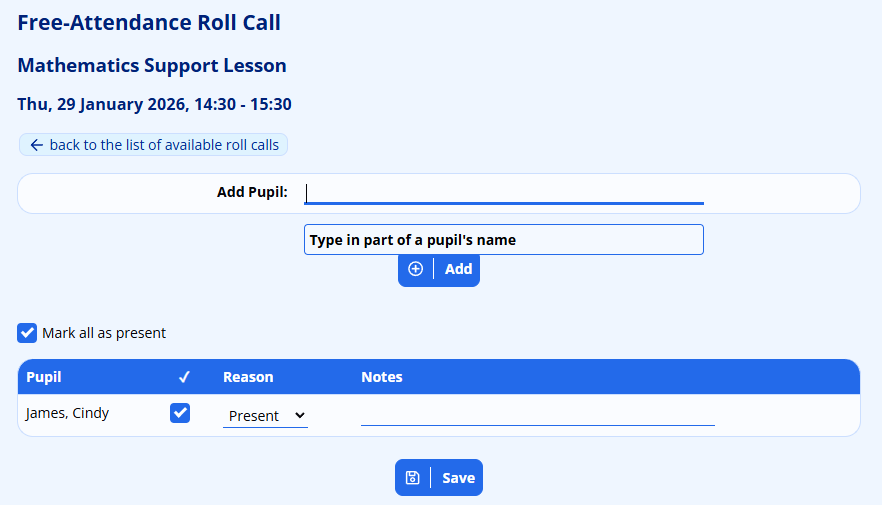This screenshot has height=505, width=882.
Task: Click the checkmark column header icon
Action: click(x=184, y=377)
